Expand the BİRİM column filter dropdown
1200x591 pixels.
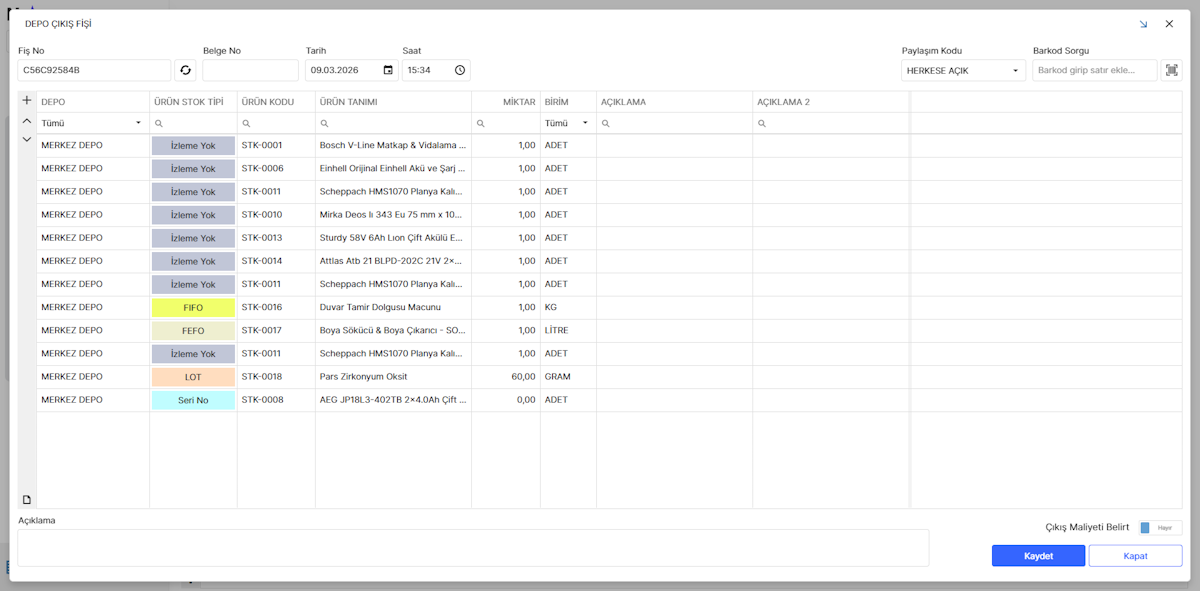point(585,123)
